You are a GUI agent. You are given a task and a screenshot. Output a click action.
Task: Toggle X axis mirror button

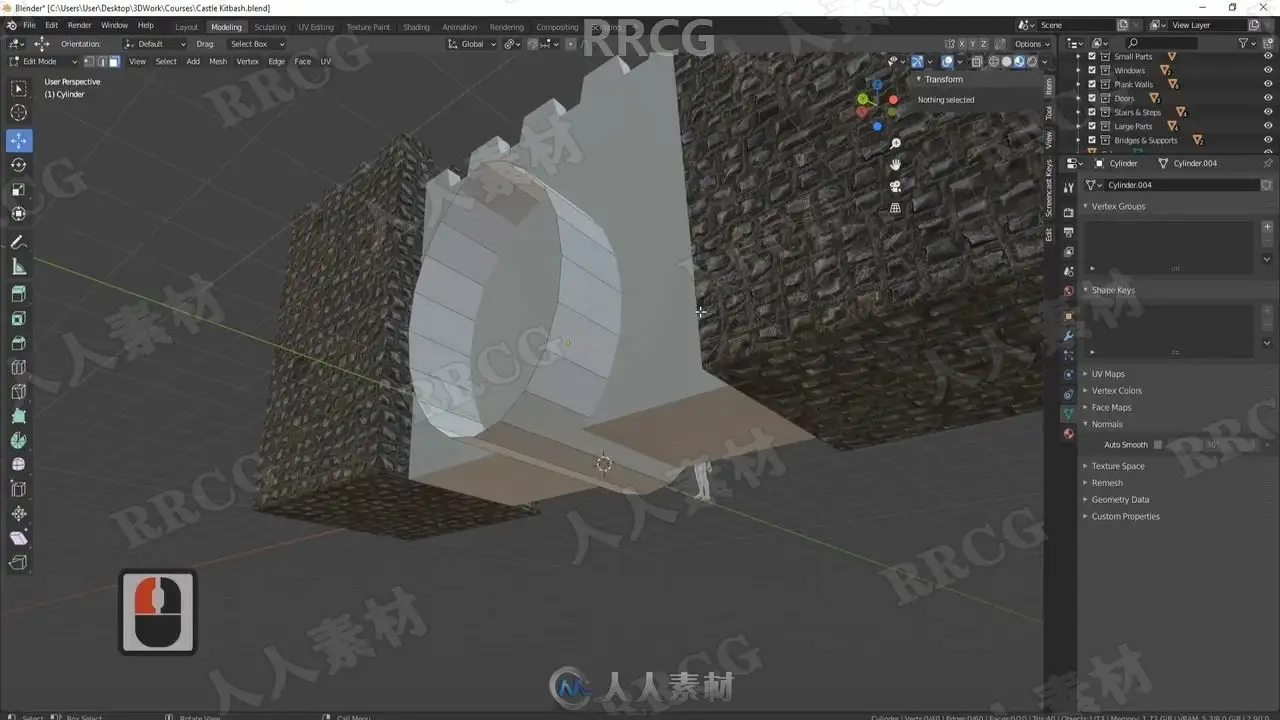962,44
